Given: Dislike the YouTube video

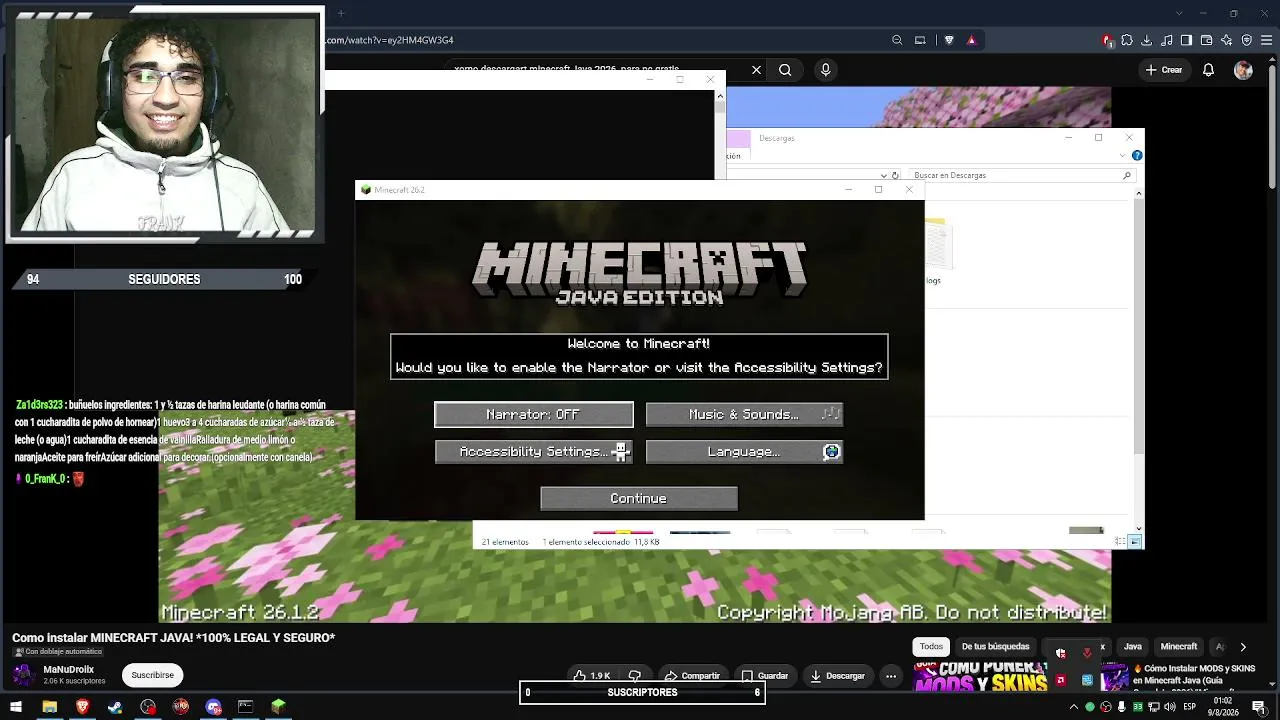Looking at the screenshot, I should pyautogui.click(x=634, y=676).
